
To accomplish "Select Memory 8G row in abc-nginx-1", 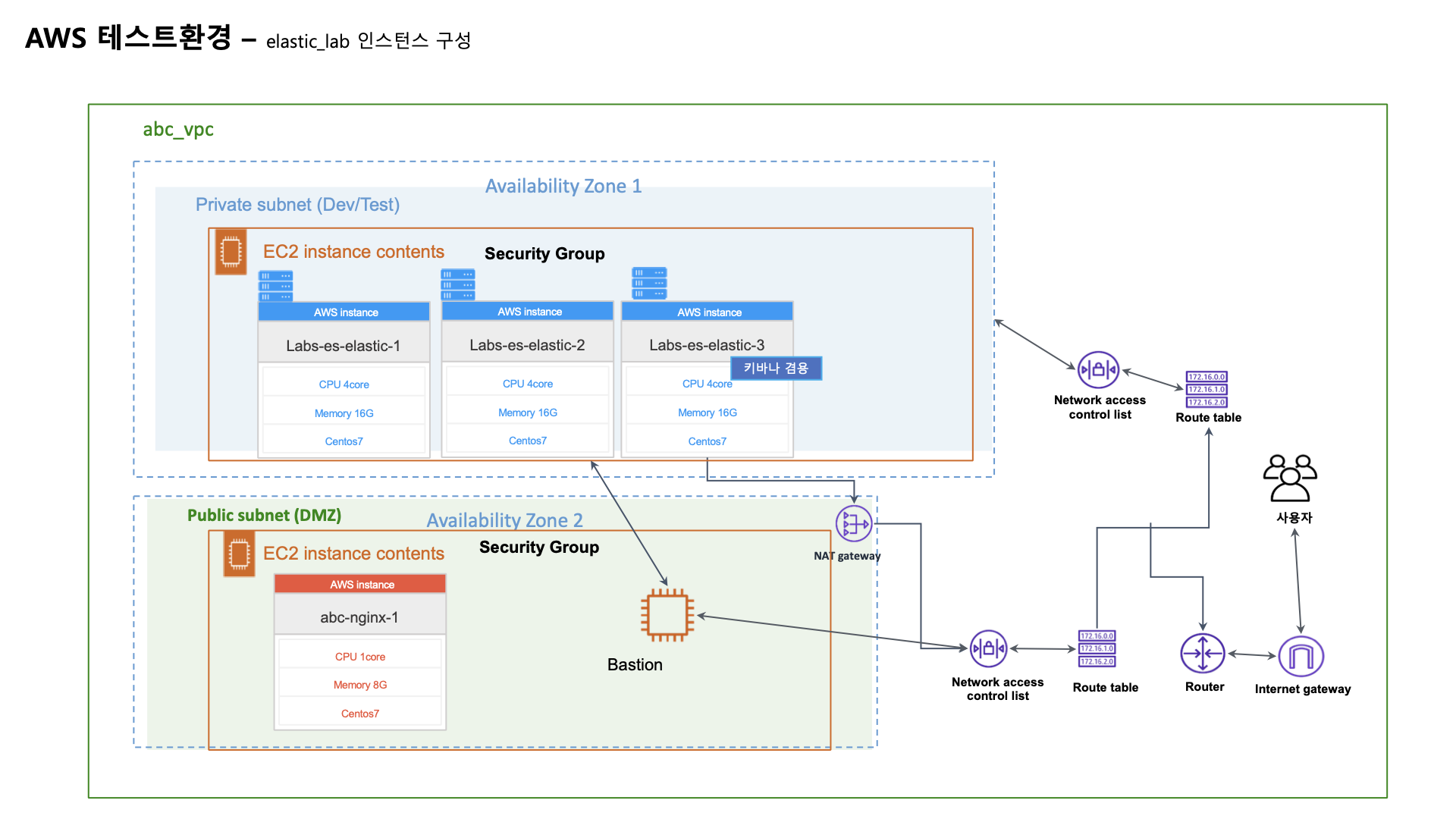I will [x=360, y=685].
